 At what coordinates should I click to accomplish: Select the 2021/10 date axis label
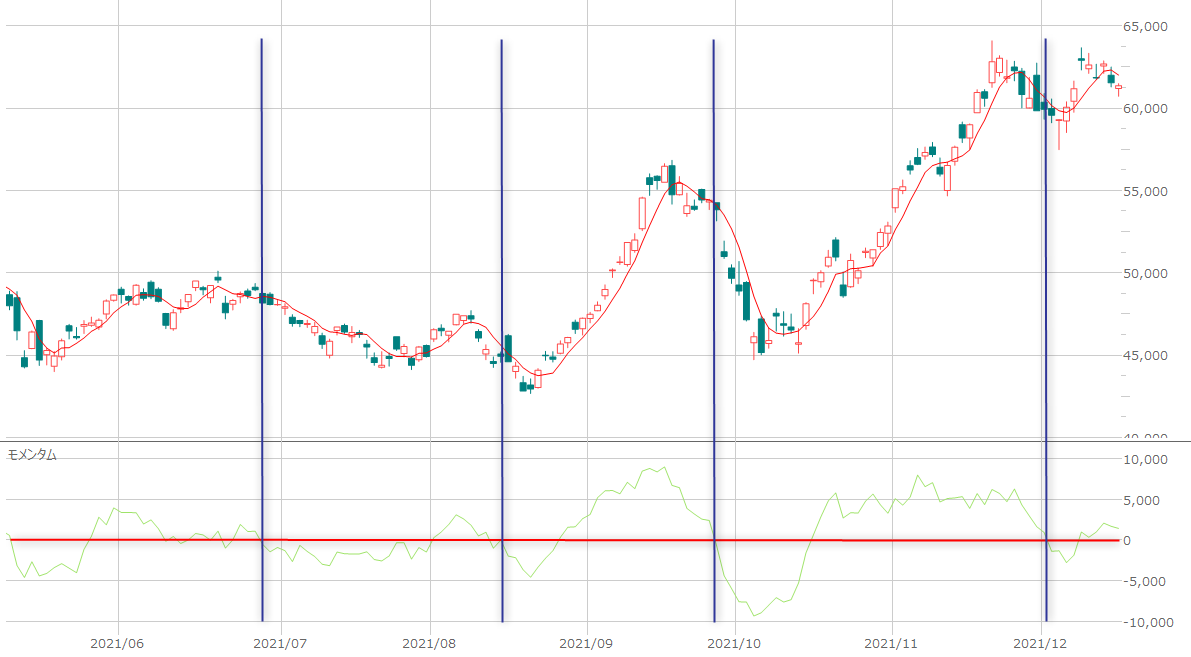coord(735,644)
